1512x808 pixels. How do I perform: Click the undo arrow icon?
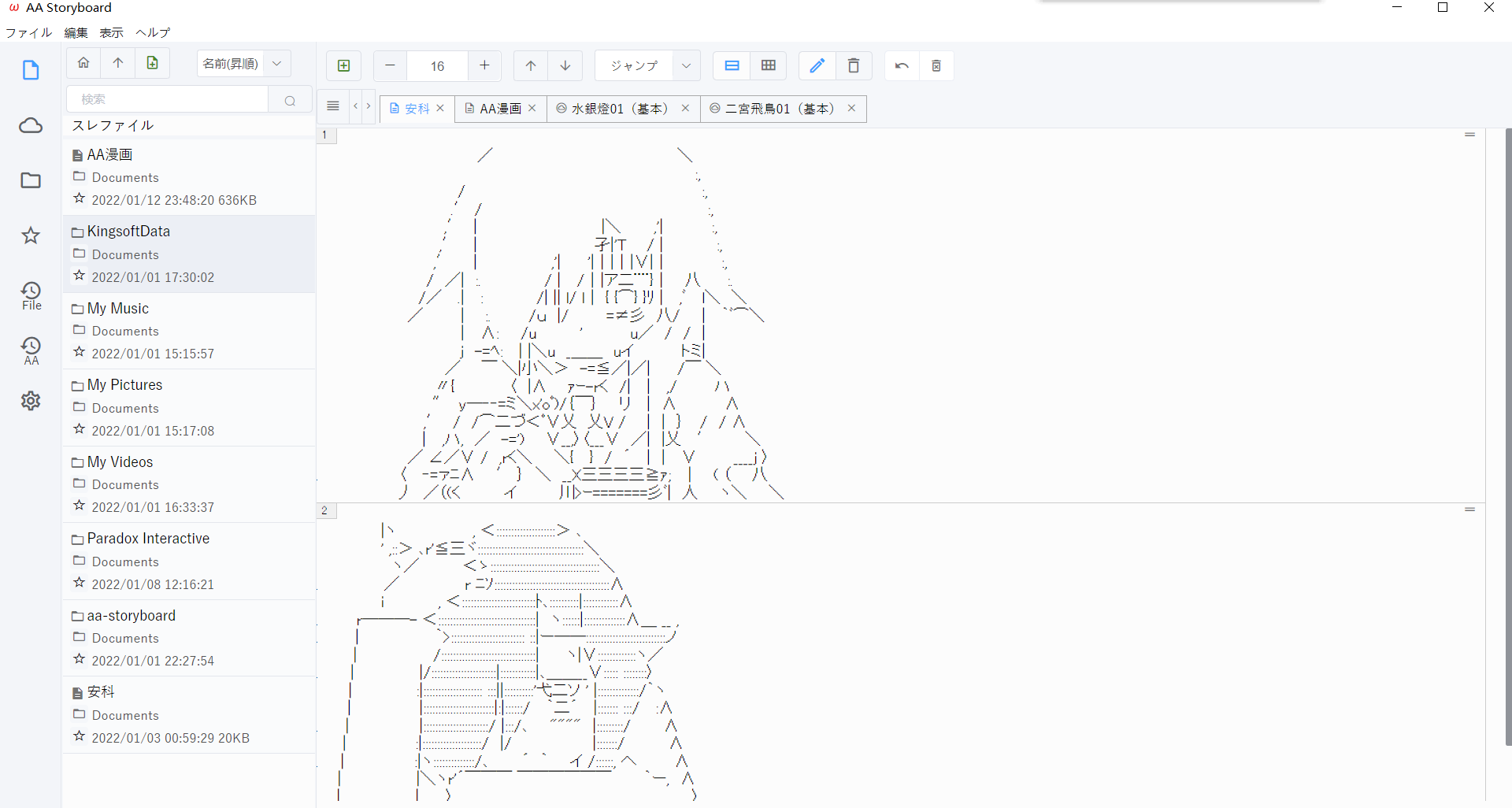pos(902,65)
